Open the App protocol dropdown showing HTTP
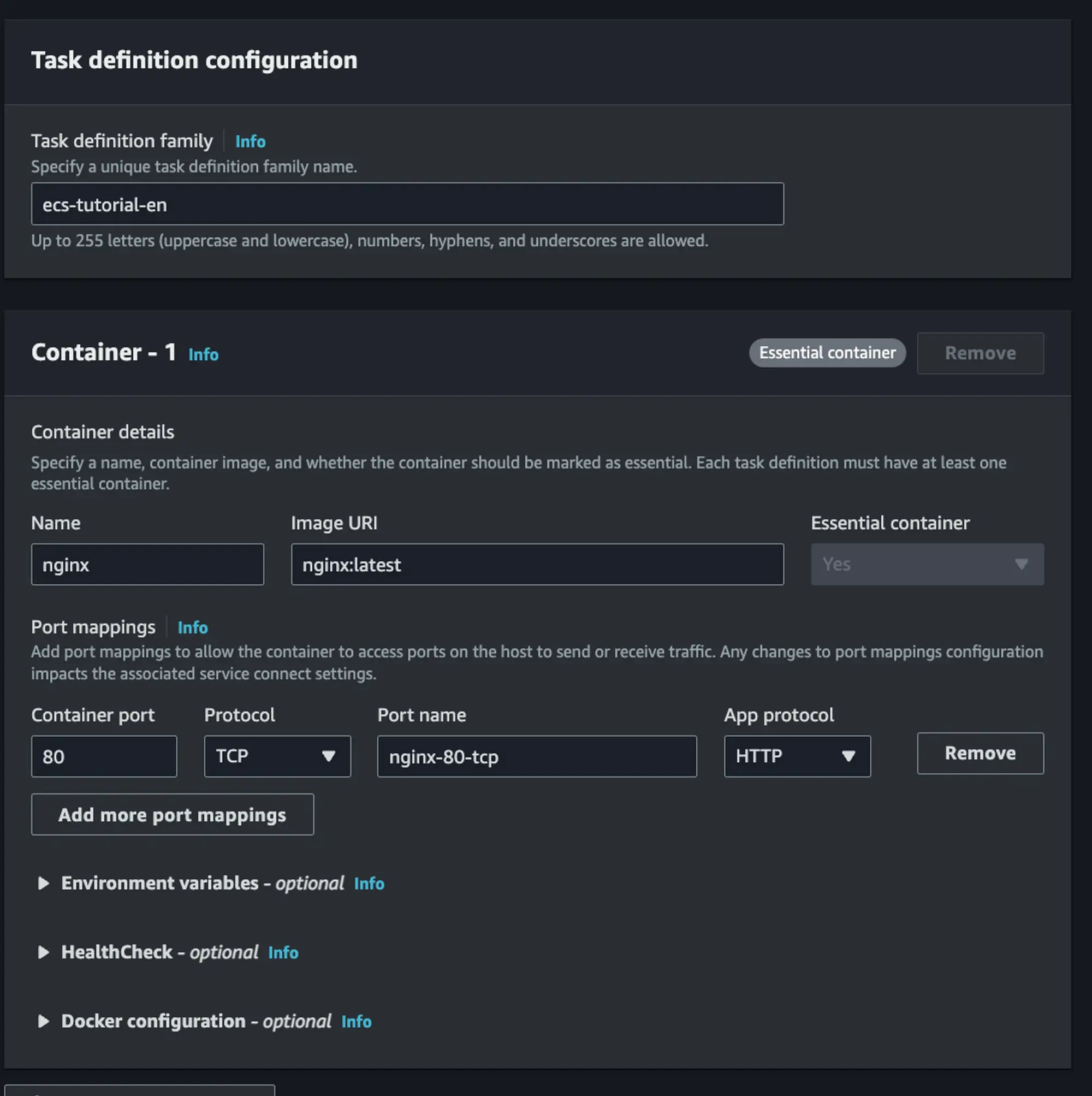Image resolution: width=1092 pixels, height=1096 pixels. 797,756
